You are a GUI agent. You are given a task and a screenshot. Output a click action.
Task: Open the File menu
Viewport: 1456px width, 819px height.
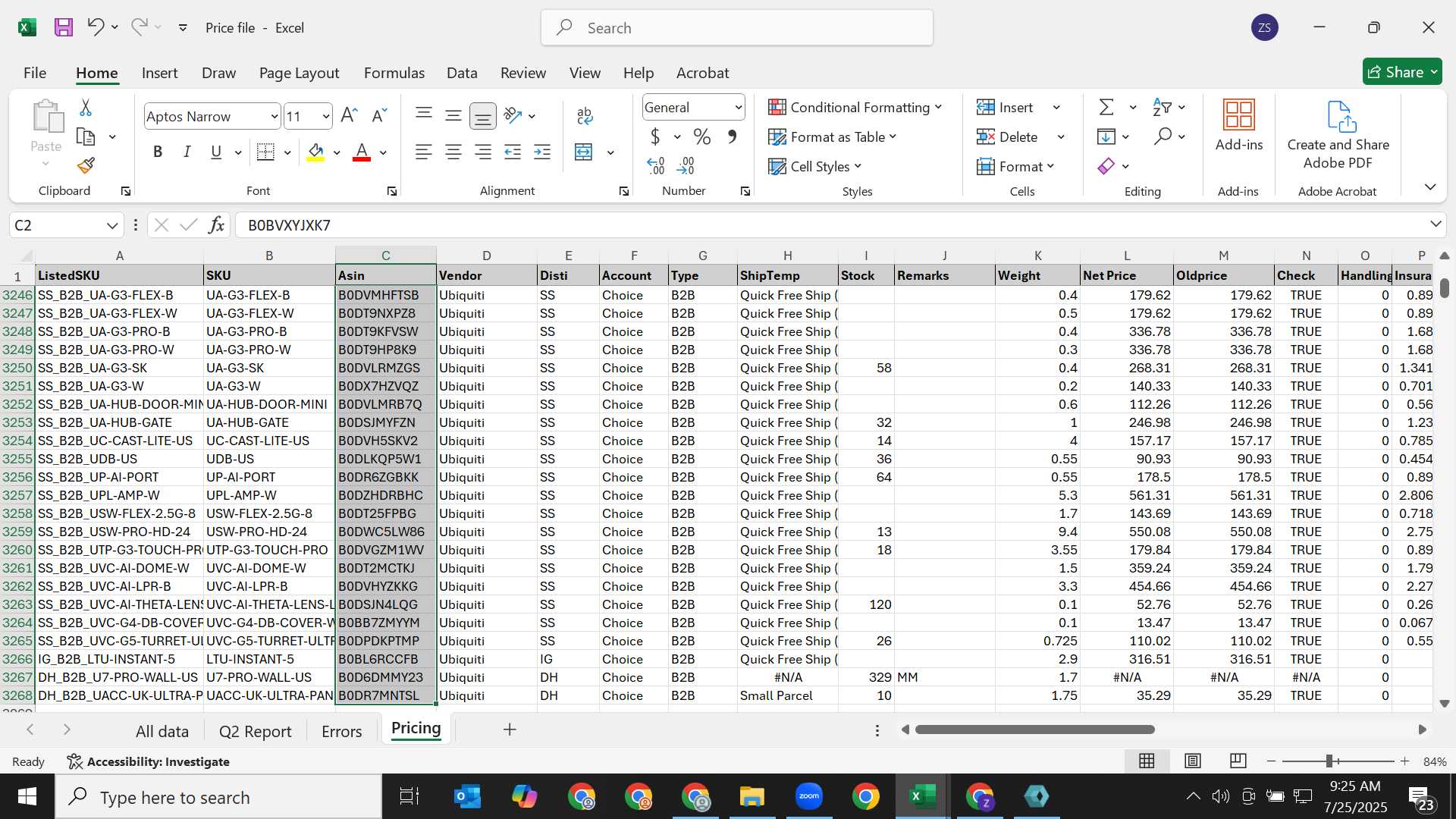coord(35,73)
